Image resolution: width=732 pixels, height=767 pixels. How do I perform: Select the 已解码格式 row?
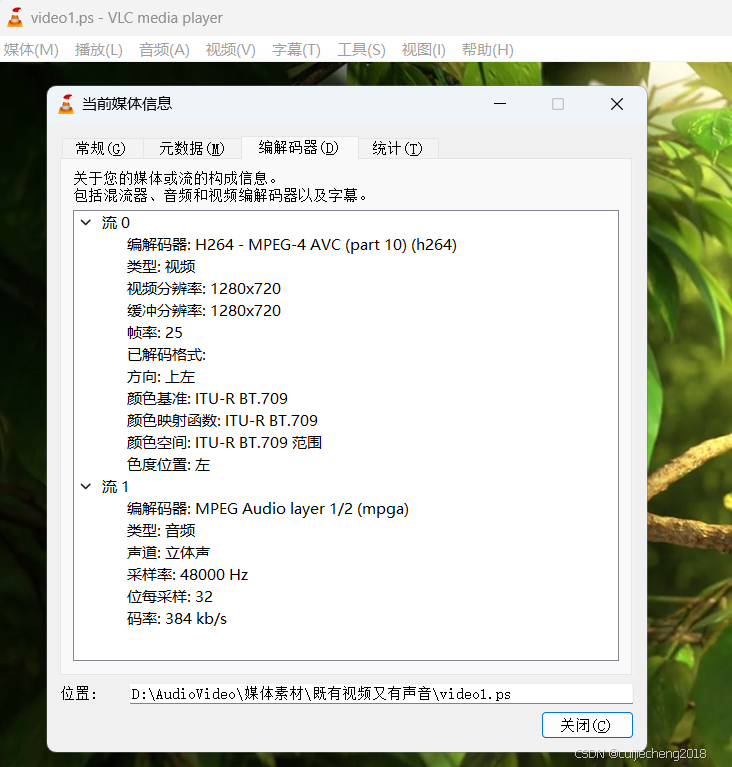(166, 355)
